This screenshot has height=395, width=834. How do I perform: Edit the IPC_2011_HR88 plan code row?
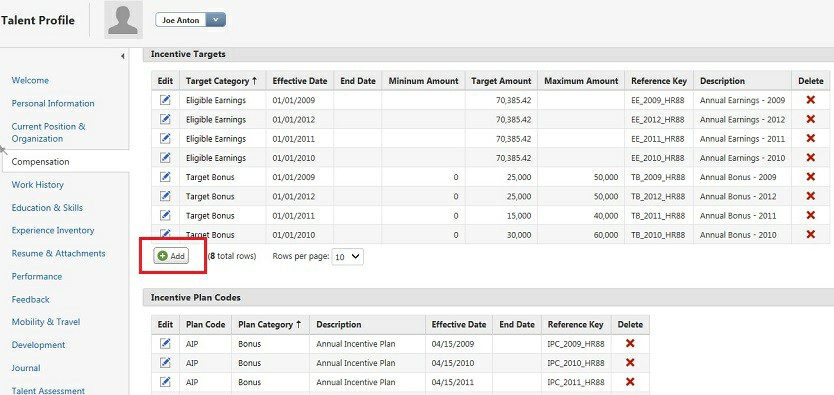pos(165,382)
